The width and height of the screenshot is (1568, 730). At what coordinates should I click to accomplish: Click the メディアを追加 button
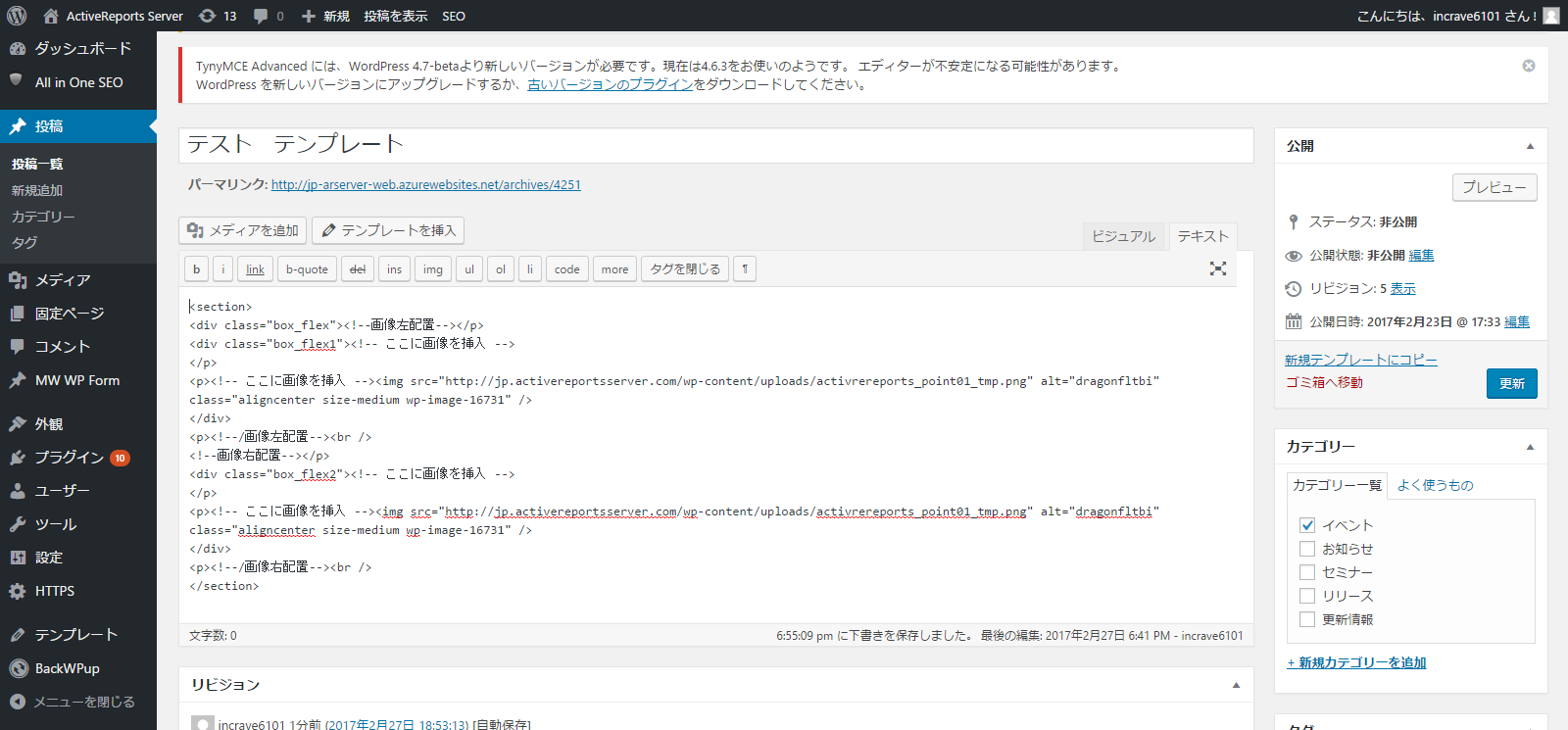pyautogui.click(x=243, y=230)
